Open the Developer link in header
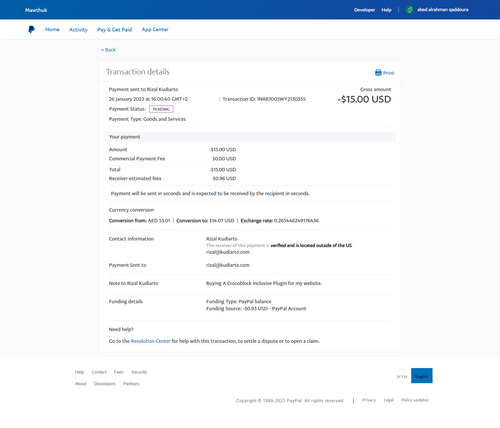Screen dimensions: 500x428 [364, 10]
